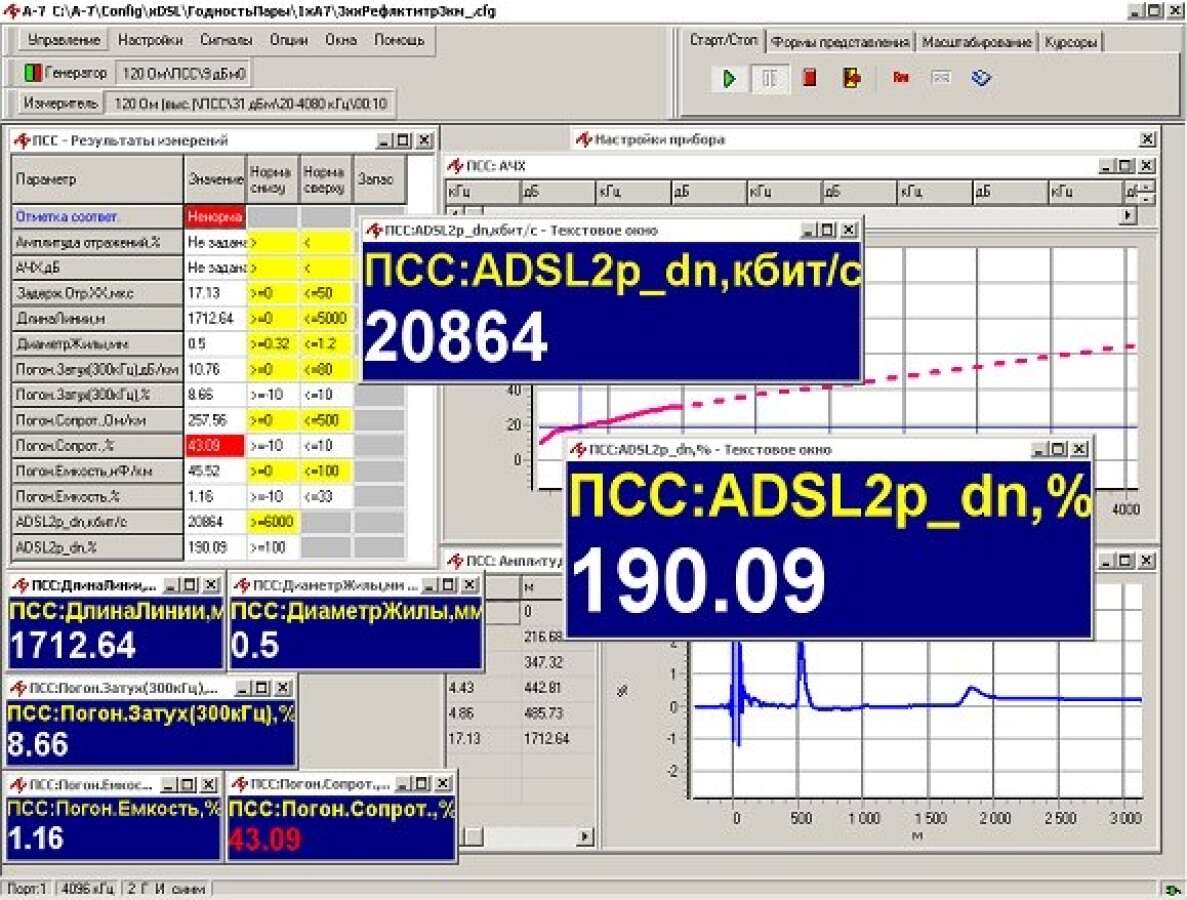
Task: Pause measurement with the pause icon
Action: tap(768, 78)
